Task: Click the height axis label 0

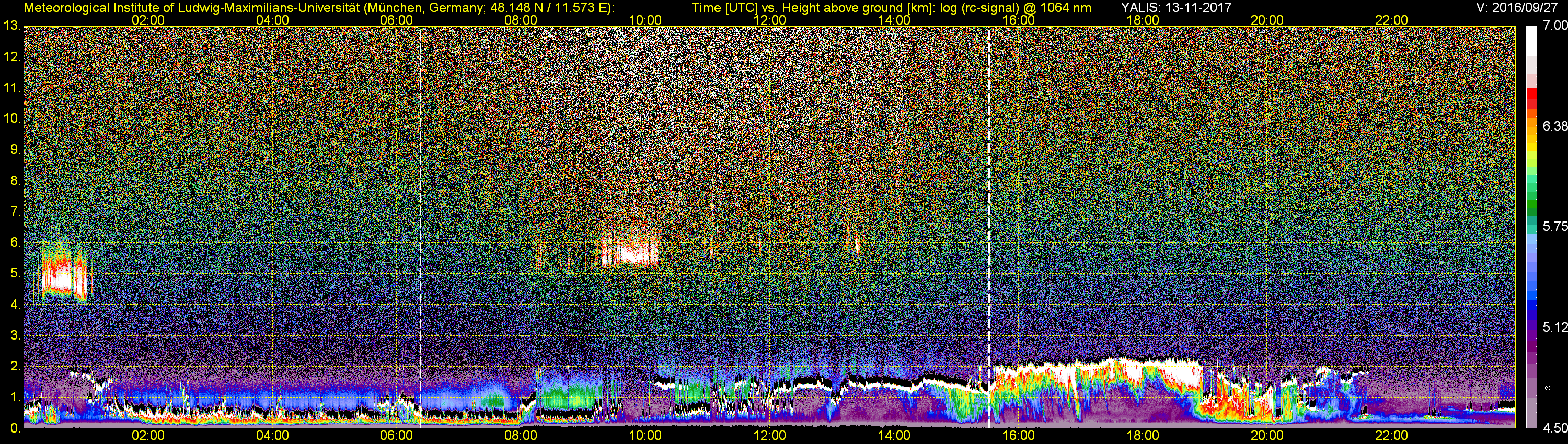Action: pyautogui.click(x=15, y=428)
